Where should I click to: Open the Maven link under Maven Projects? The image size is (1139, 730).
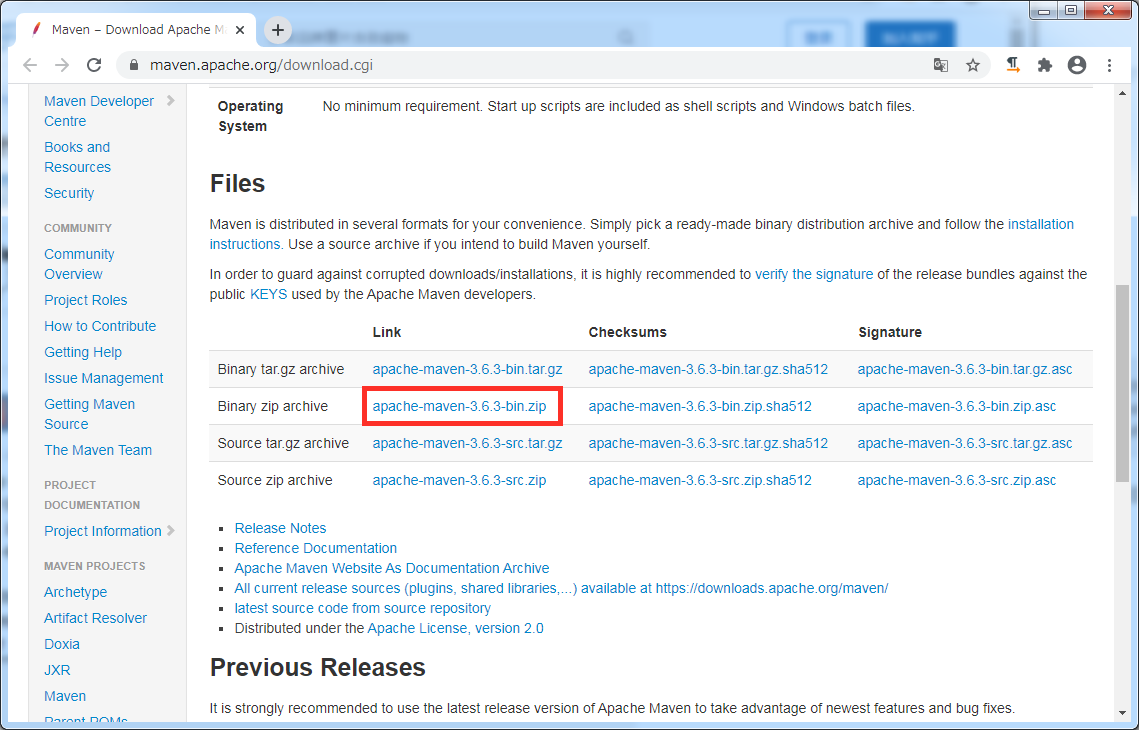point(65,697)
